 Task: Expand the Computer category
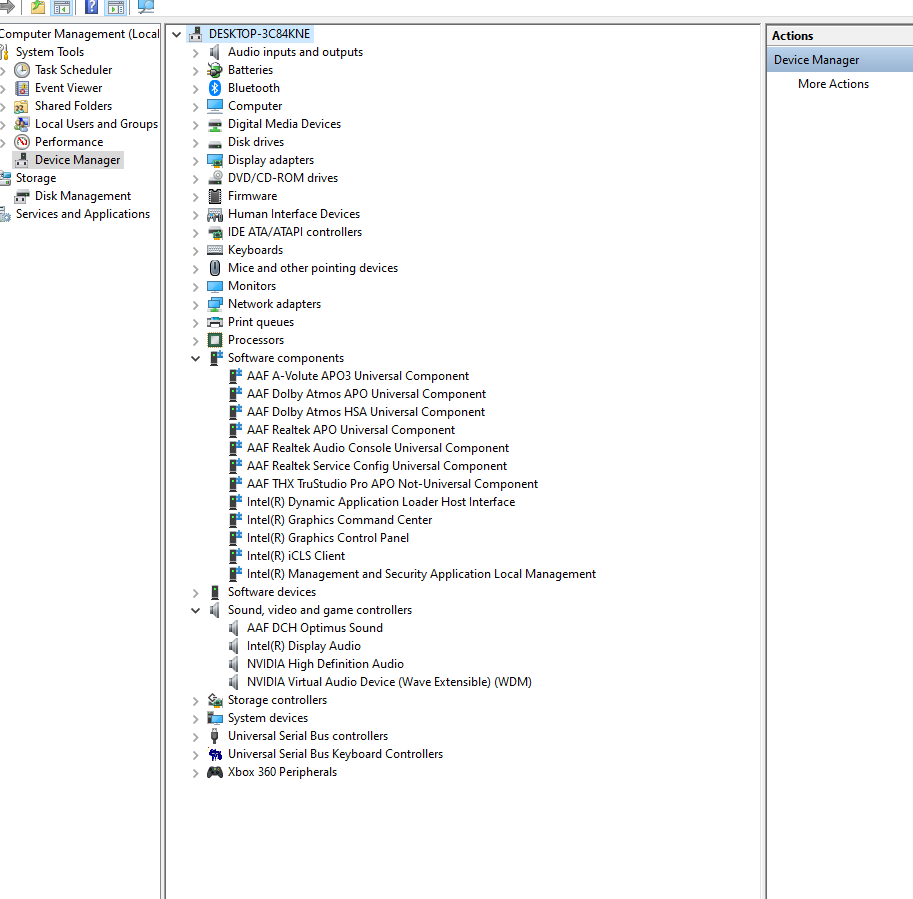point(195,106)
